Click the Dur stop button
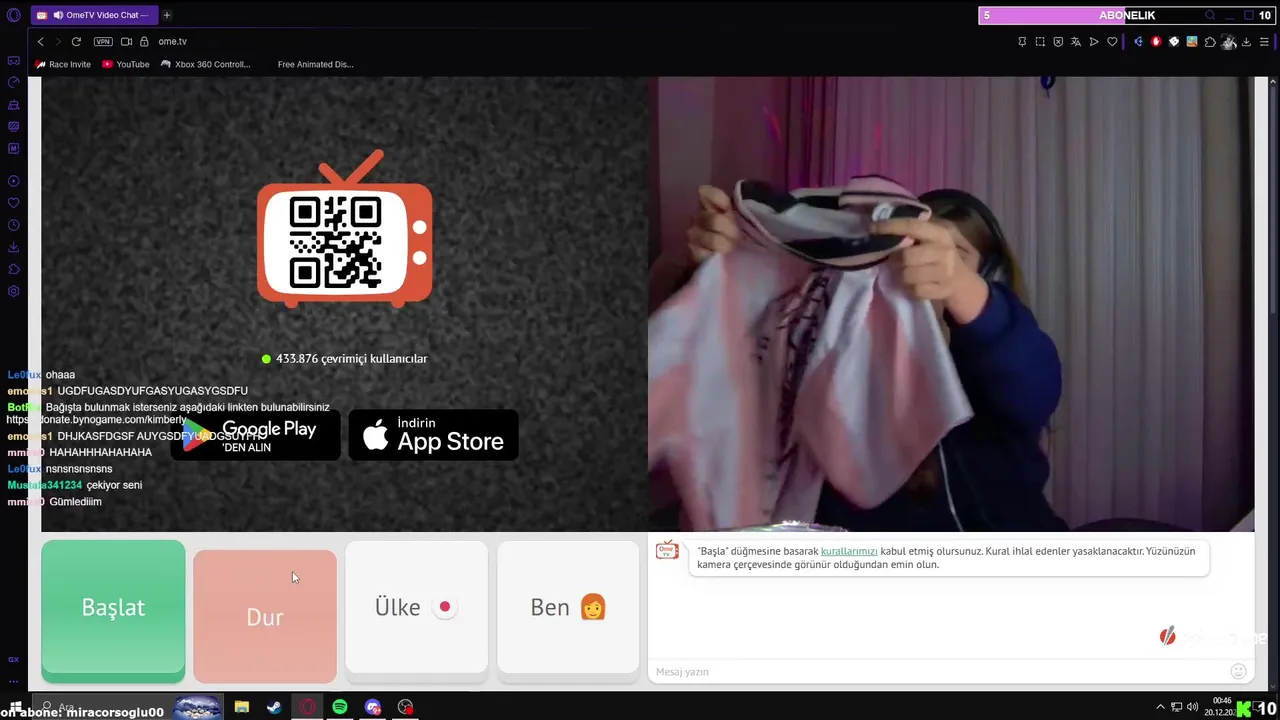1280x720 pixels. (x=265, y=616)
